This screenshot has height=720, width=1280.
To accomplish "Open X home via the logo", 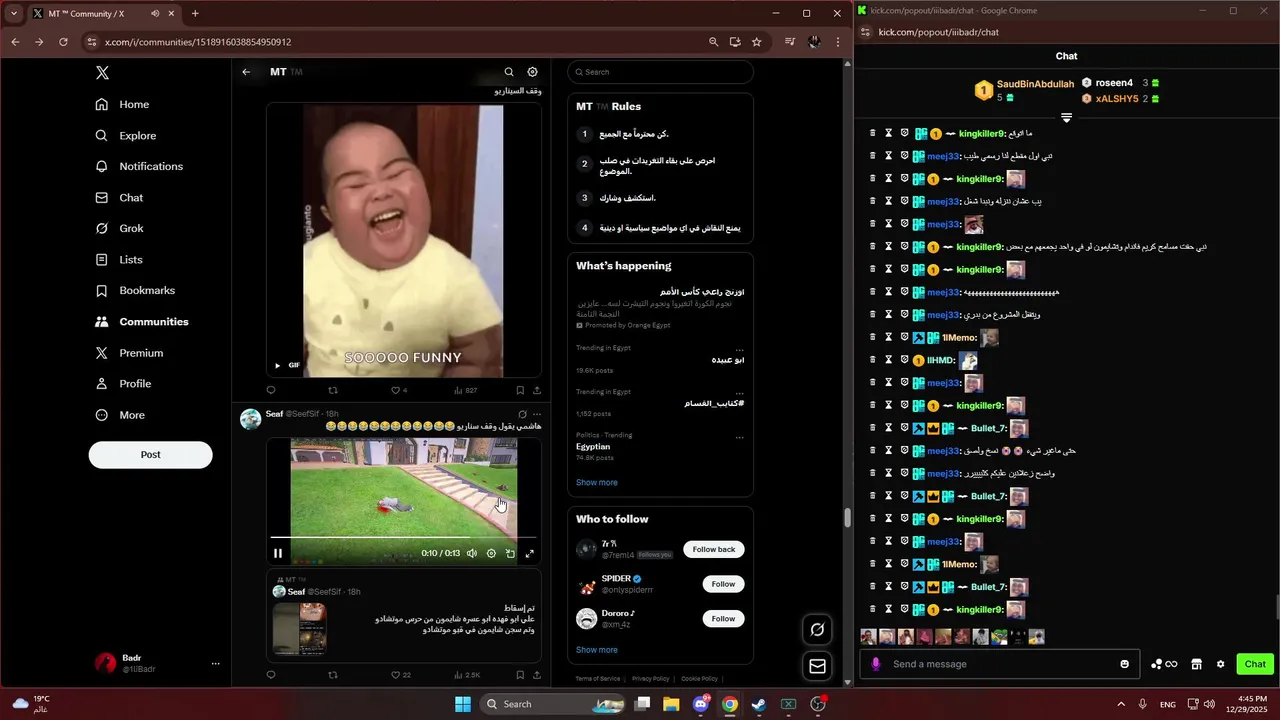I will click(102, 73).
